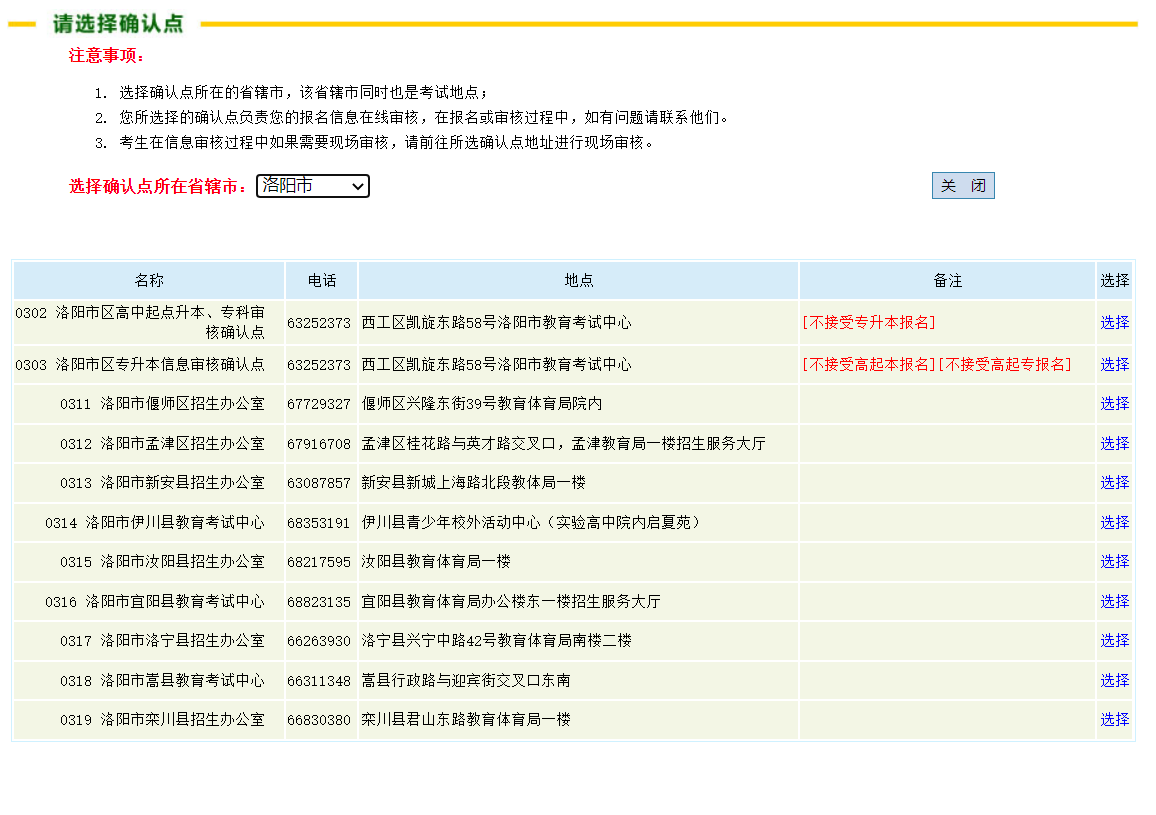Choose 0316 洛阳市宜阳县教育考试中心
Screen dimensions: 1156x815
1113,601
